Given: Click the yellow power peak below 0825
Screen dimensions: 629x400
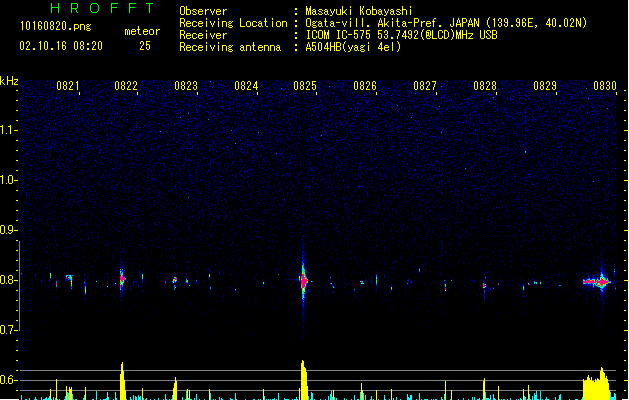Looking at the screenshot, I should coord(304,380).
